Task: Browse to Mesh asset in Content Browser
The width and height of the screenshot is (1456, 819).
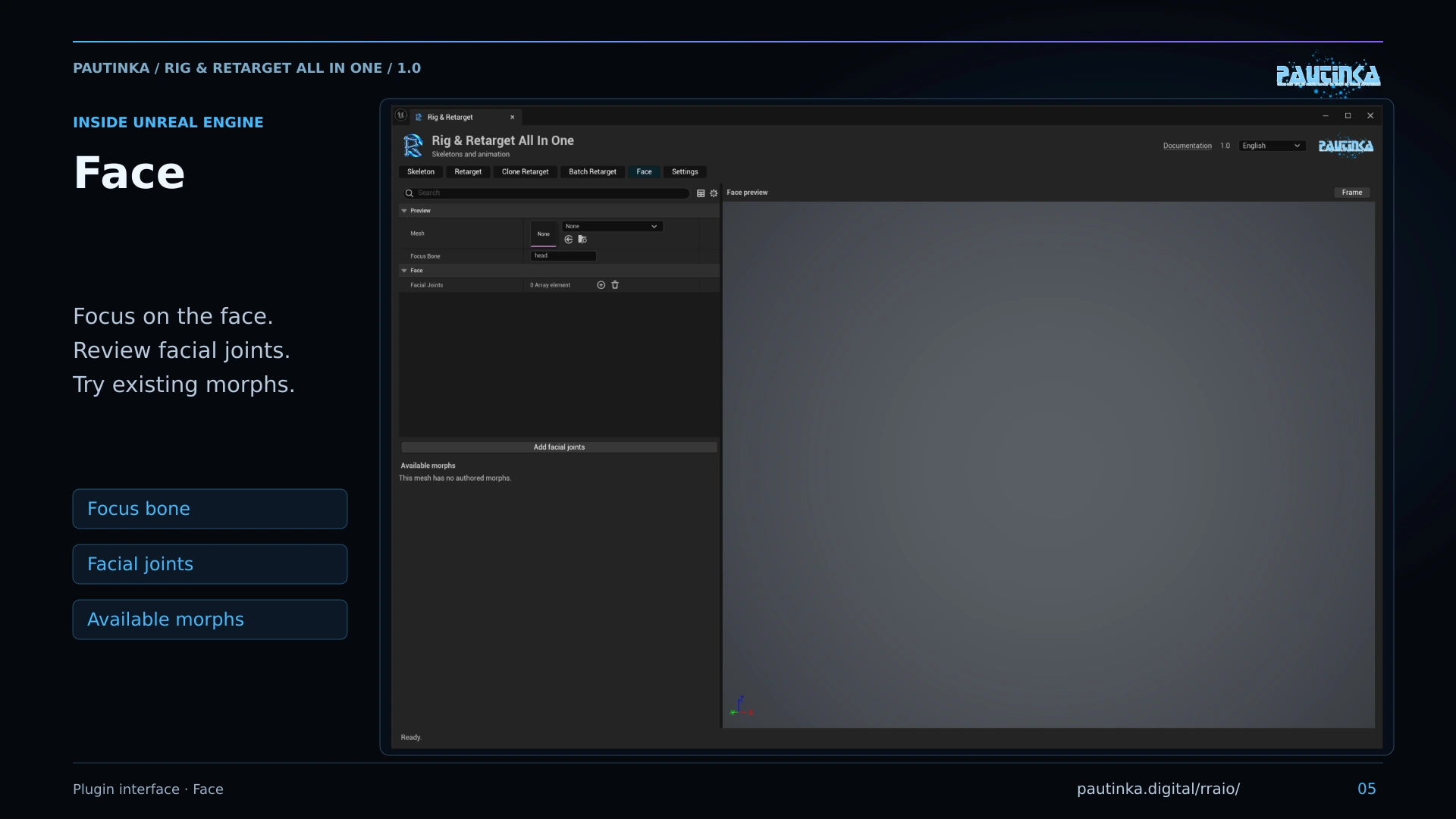Action: [x=582, y=240]
